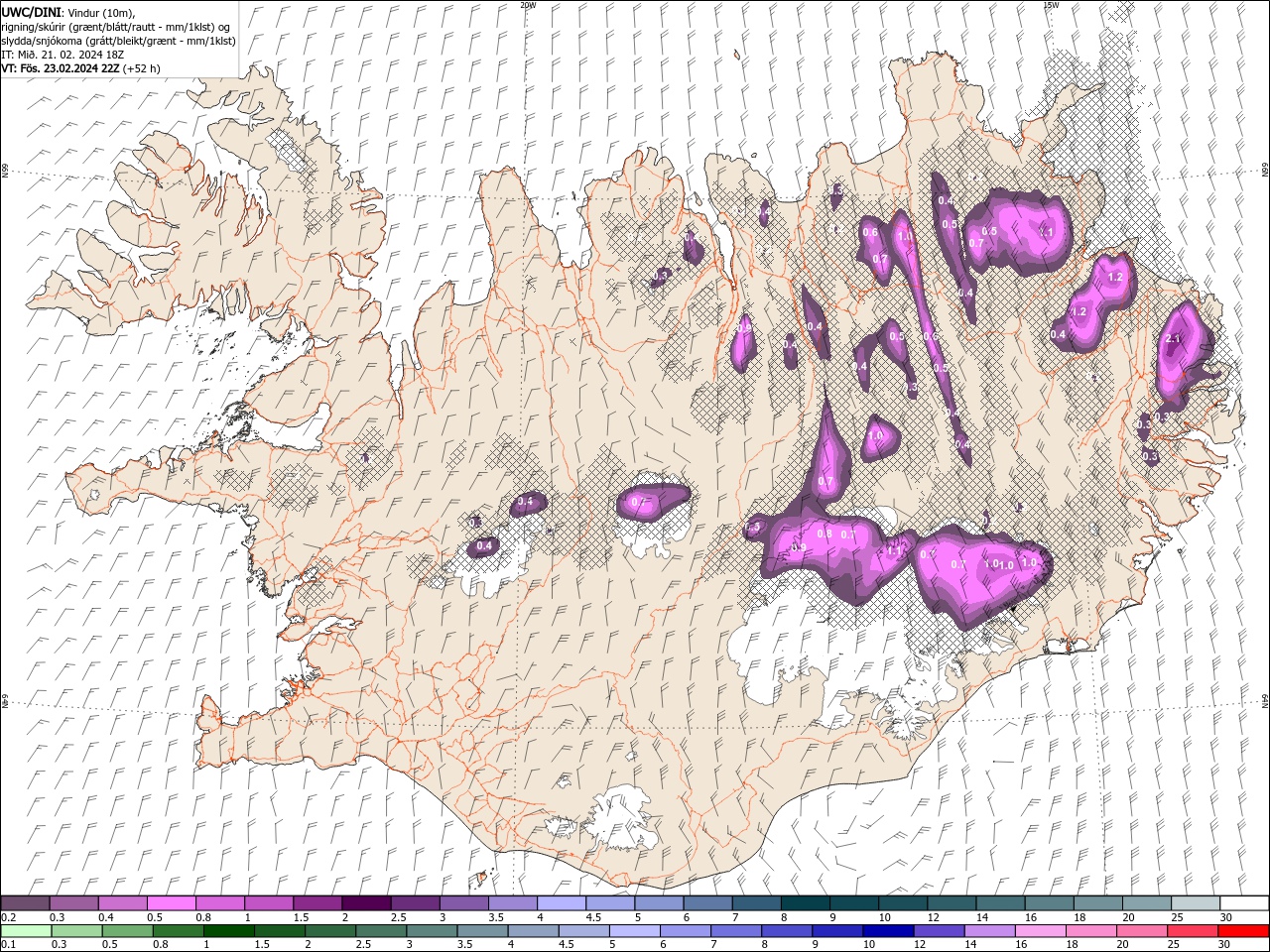Click the 0.2 label under the snow legend

8,917
